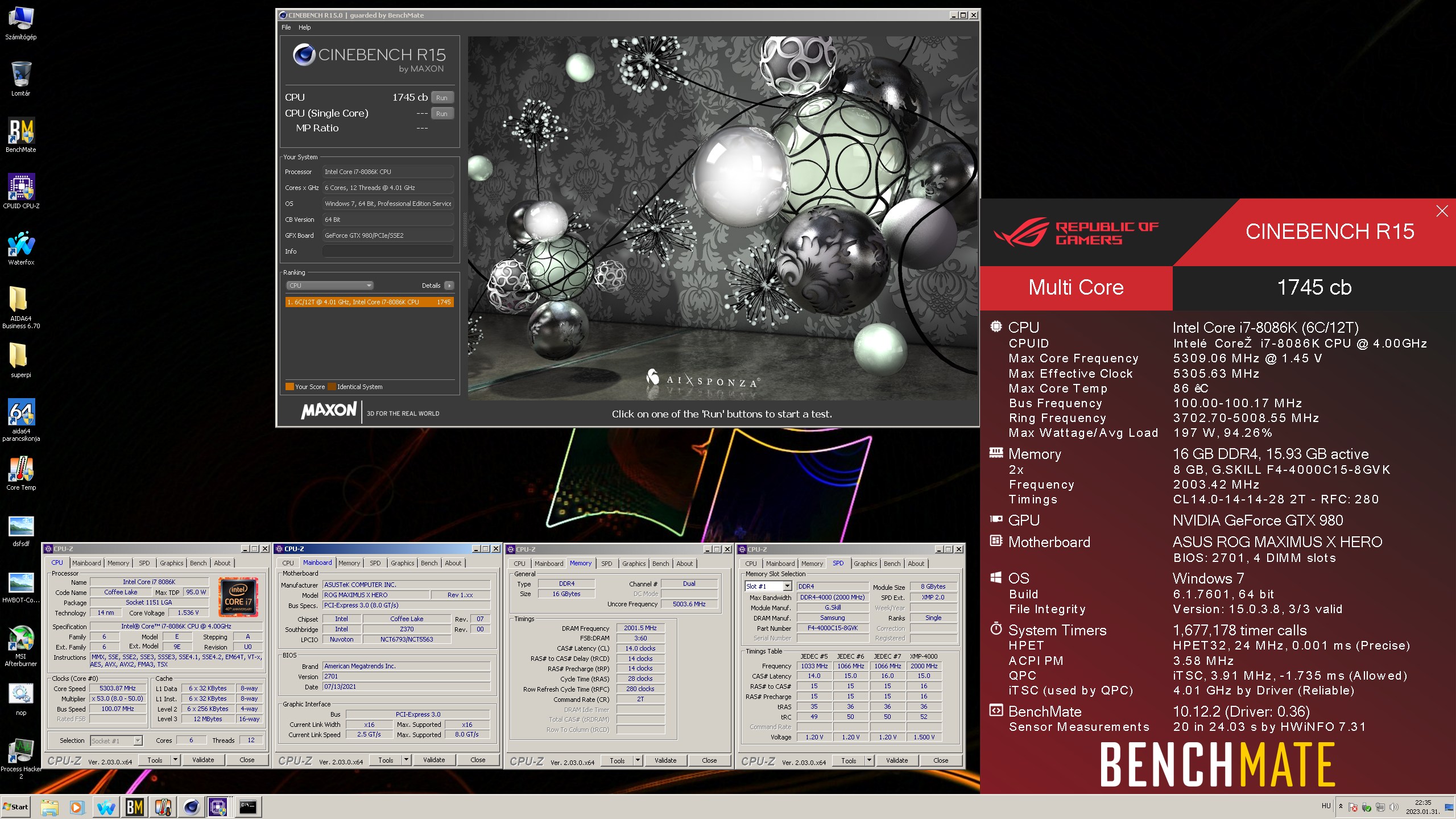Switch to the command prompt taskbar button
Viewport: 1456px width, 819px height.
click(x=248, y=806)
